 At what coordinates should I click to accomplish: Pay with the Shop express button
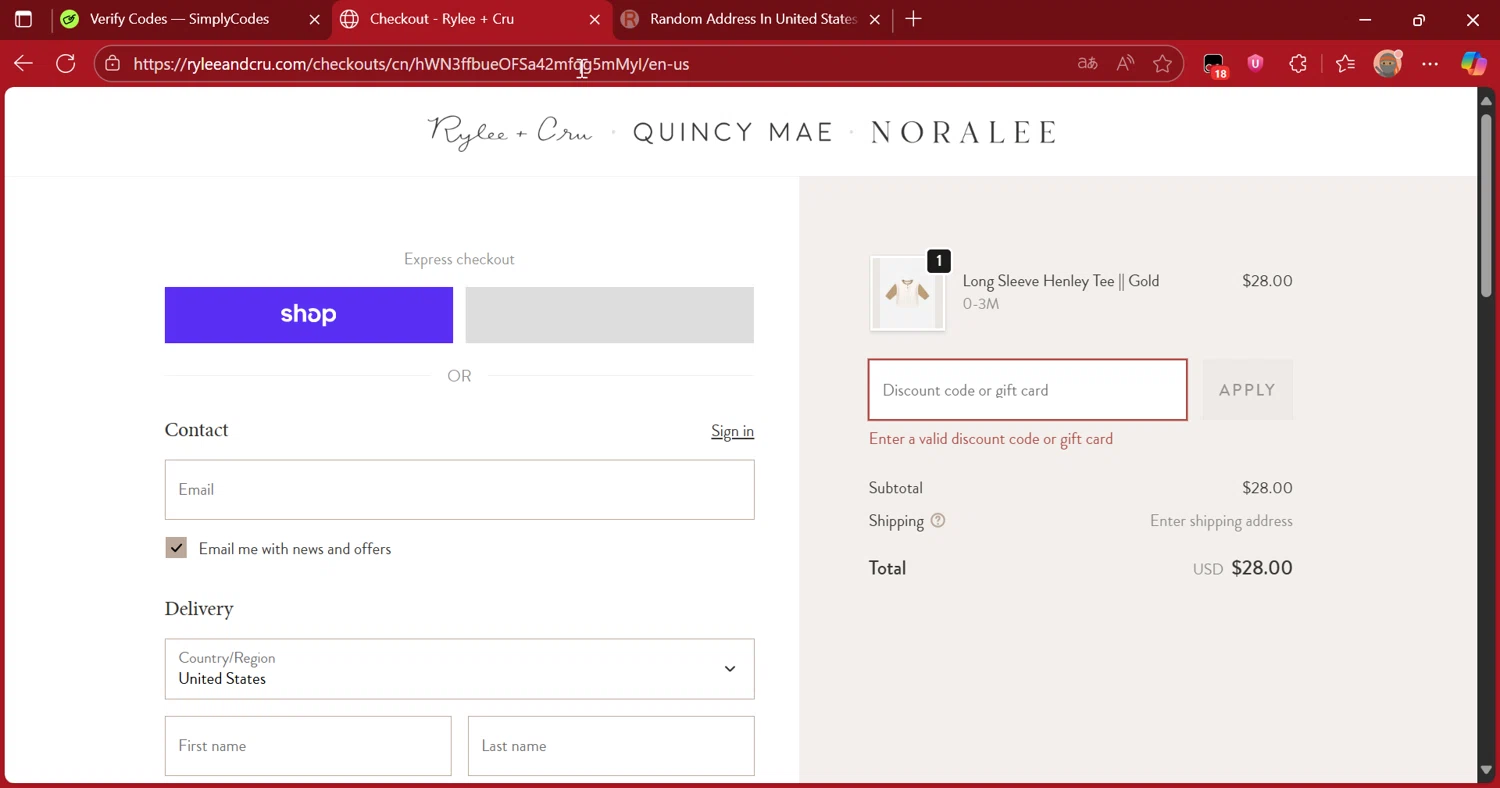pos(309,315)
